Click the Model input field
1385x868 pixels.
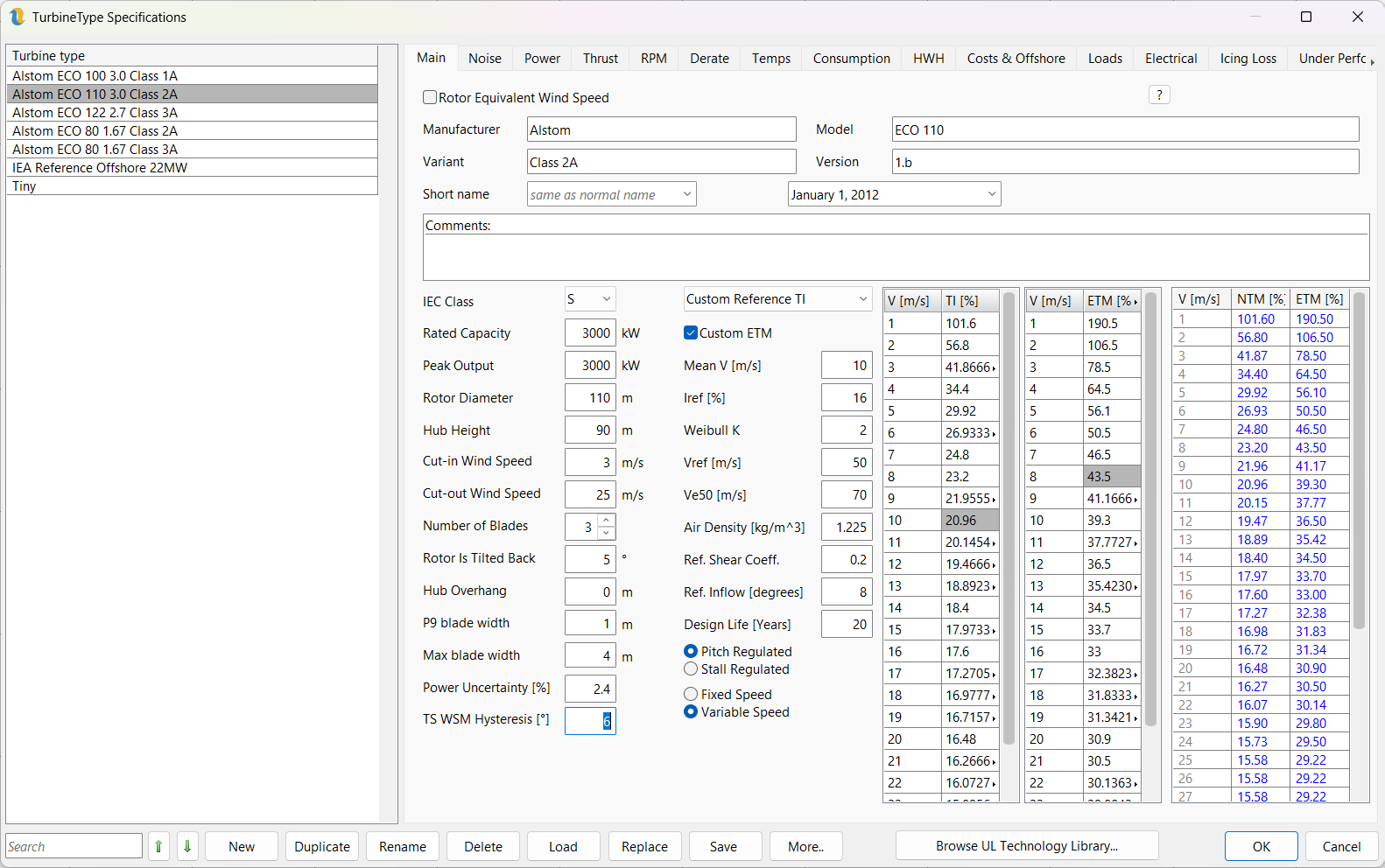tap(1125, 129)
